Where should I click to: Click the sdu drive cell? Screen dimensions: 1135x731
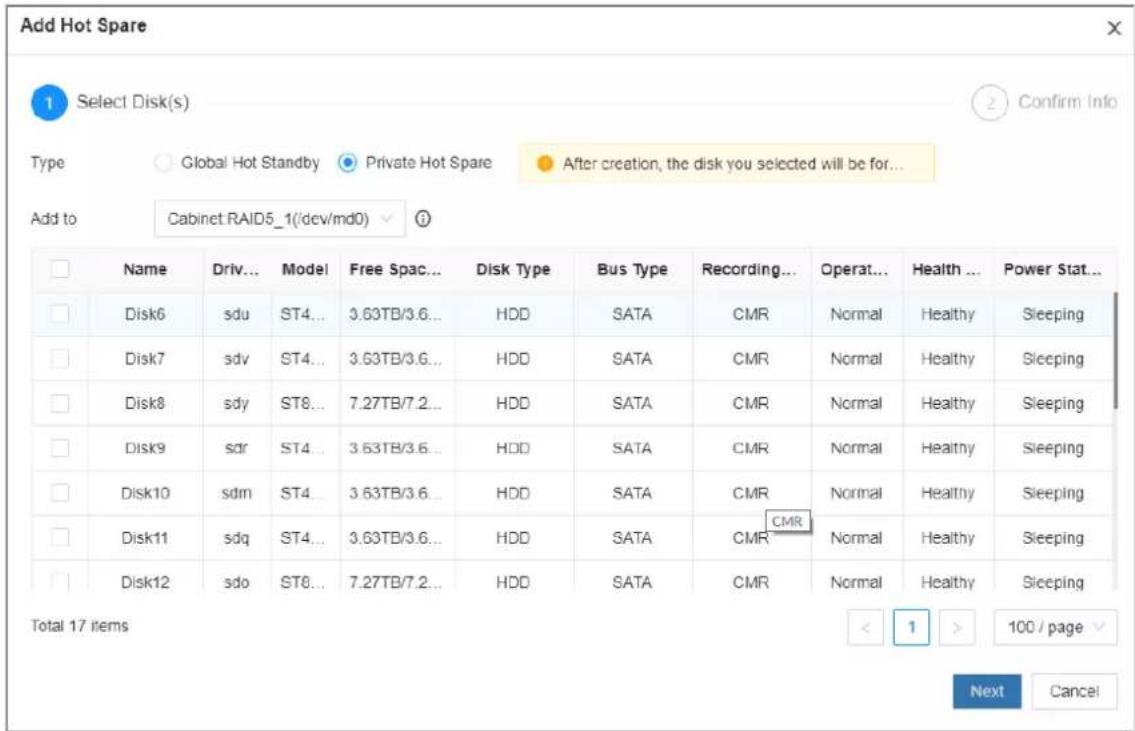(x=237, y=314)
